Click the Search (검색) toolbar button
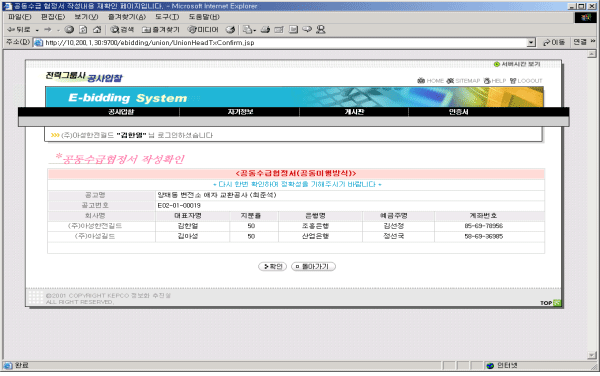600x376 pixels. pos(122,29)
